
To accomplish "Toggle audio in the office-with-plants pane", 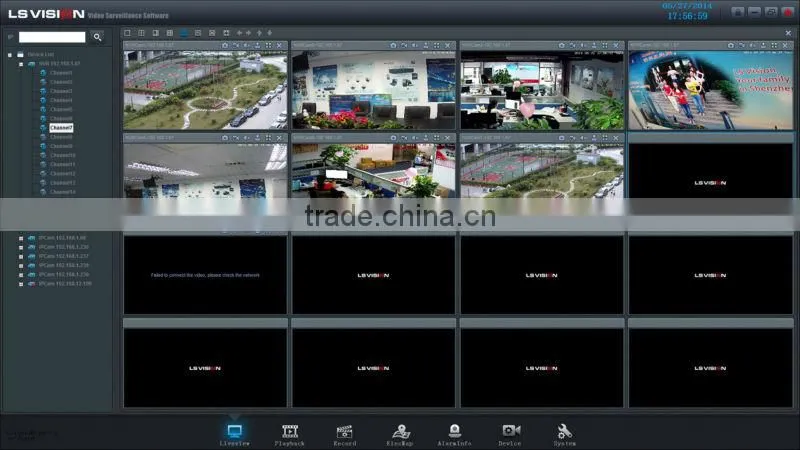I will point(583,45).
